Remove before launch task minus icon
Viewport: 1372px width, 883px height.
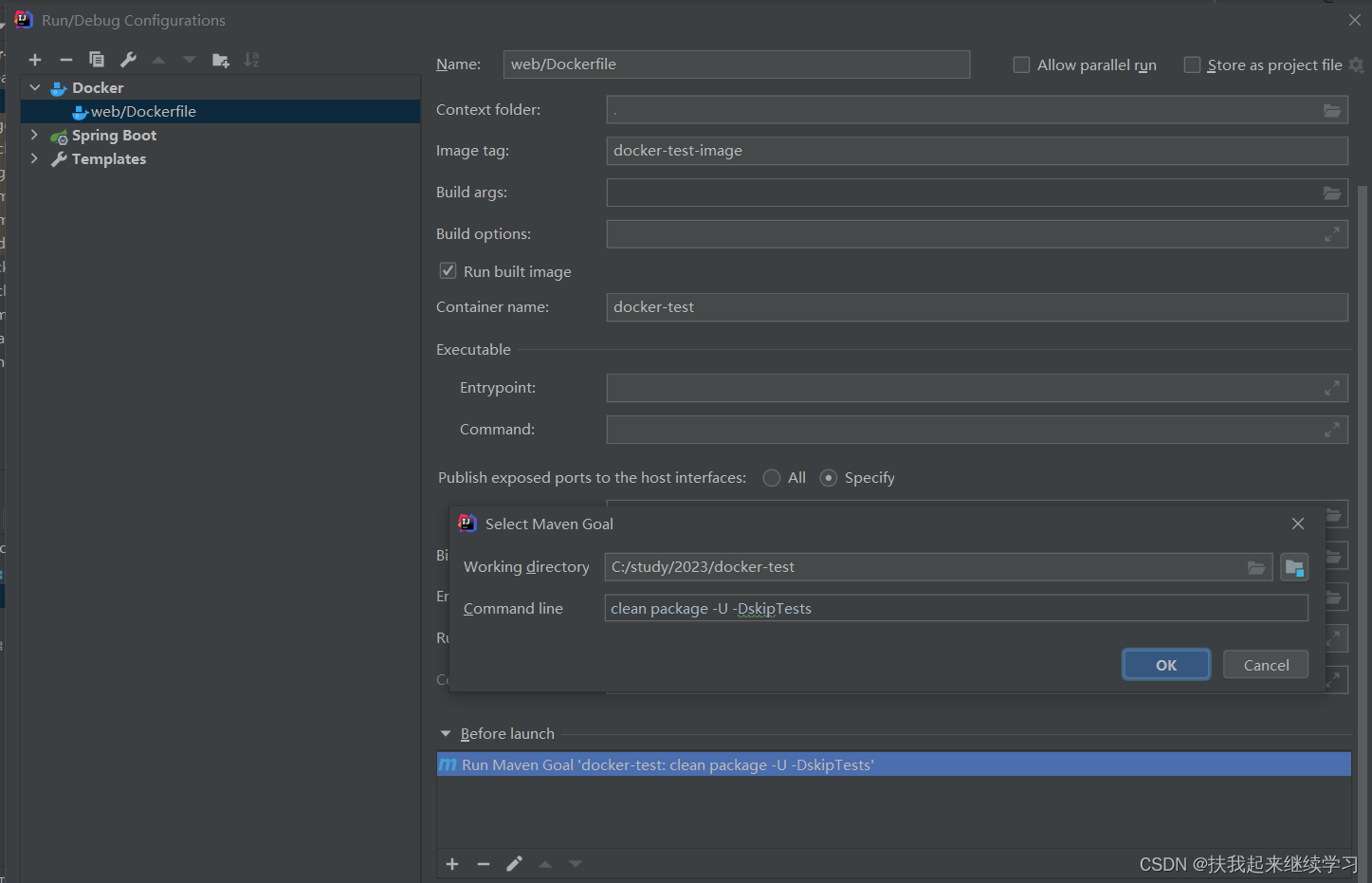pos(484,864)
